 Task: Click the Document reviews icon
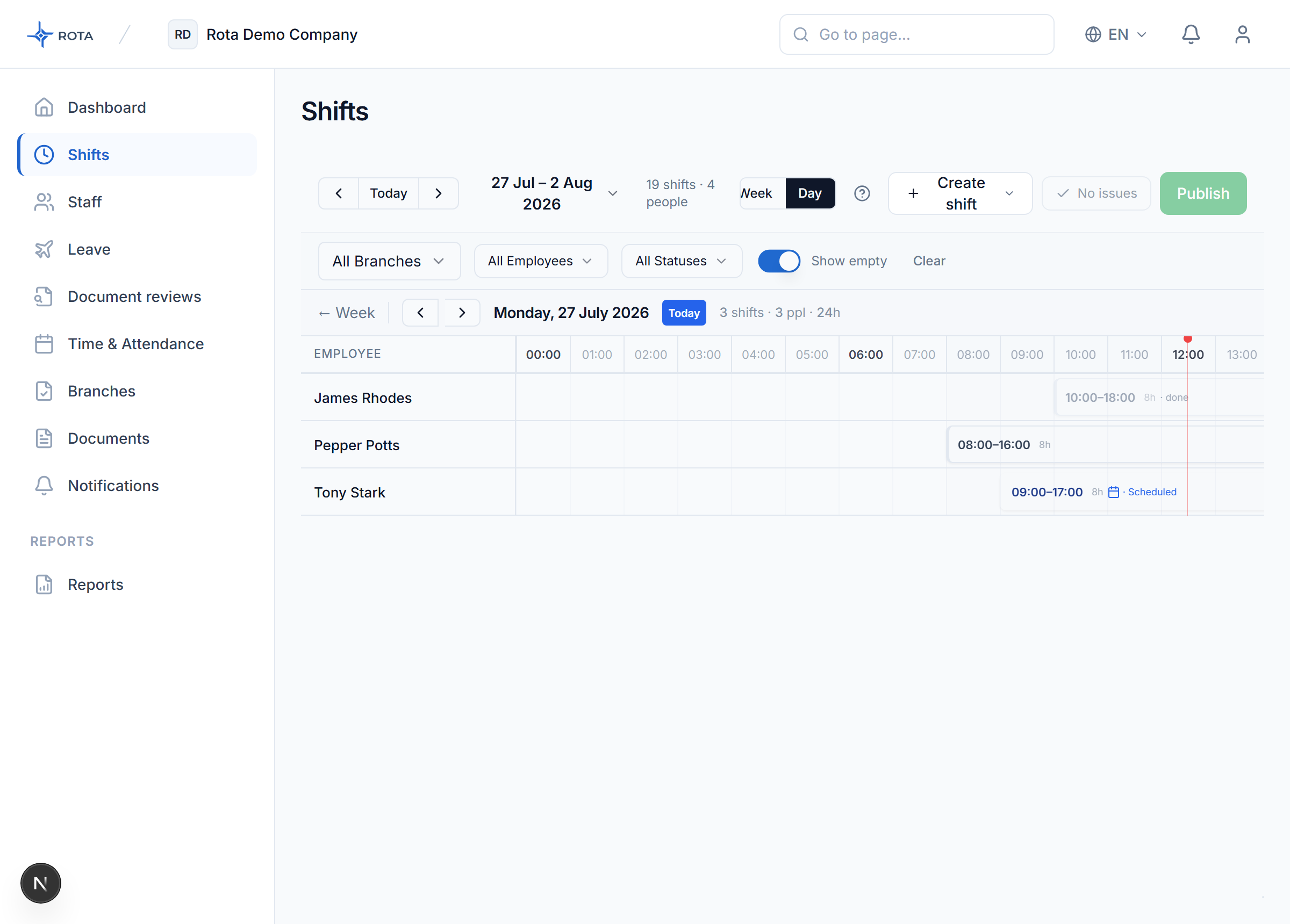tap(44, 296)
